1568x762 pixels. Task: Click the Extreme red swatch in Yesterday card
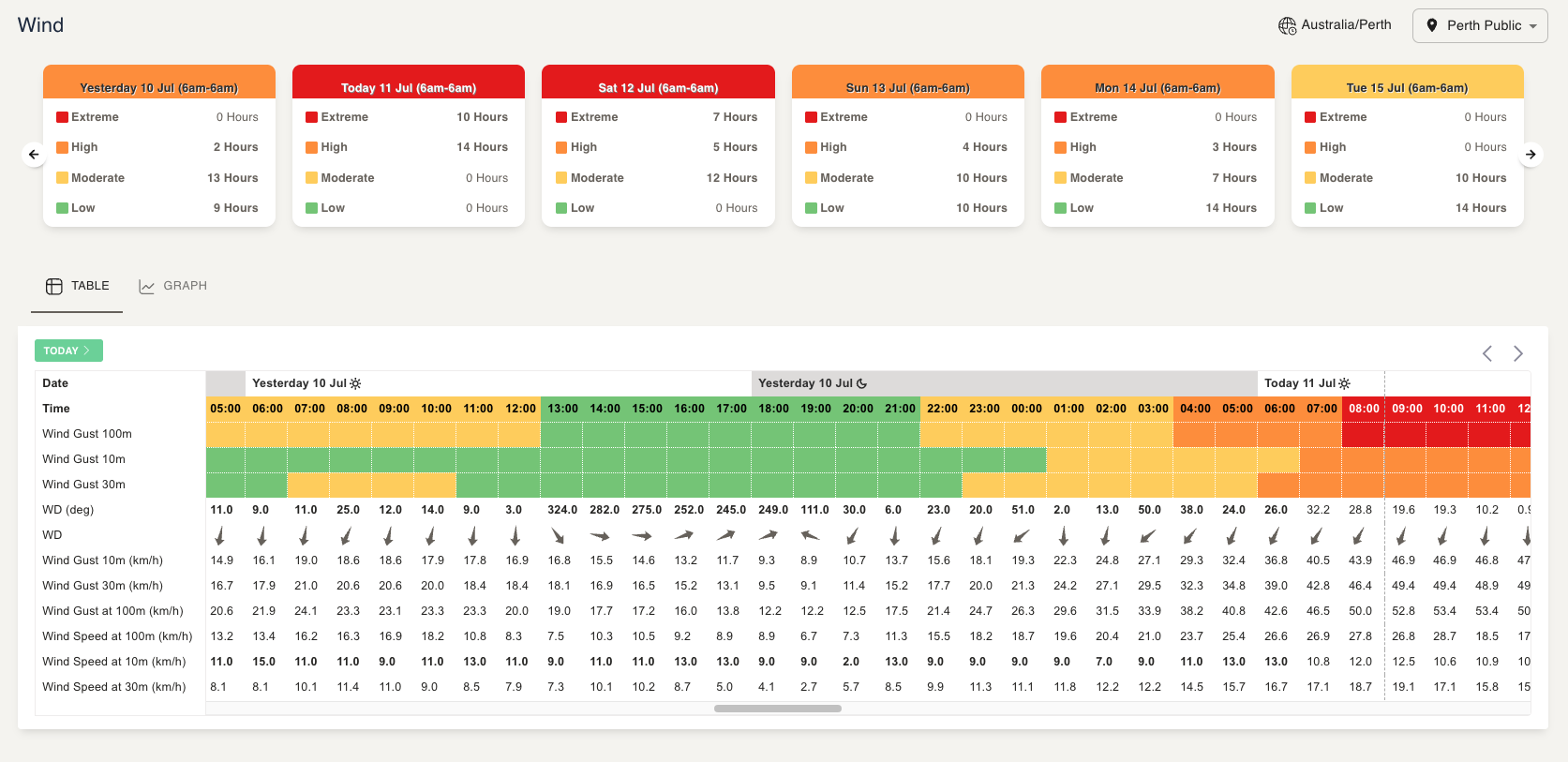click(x=62, y=117)
